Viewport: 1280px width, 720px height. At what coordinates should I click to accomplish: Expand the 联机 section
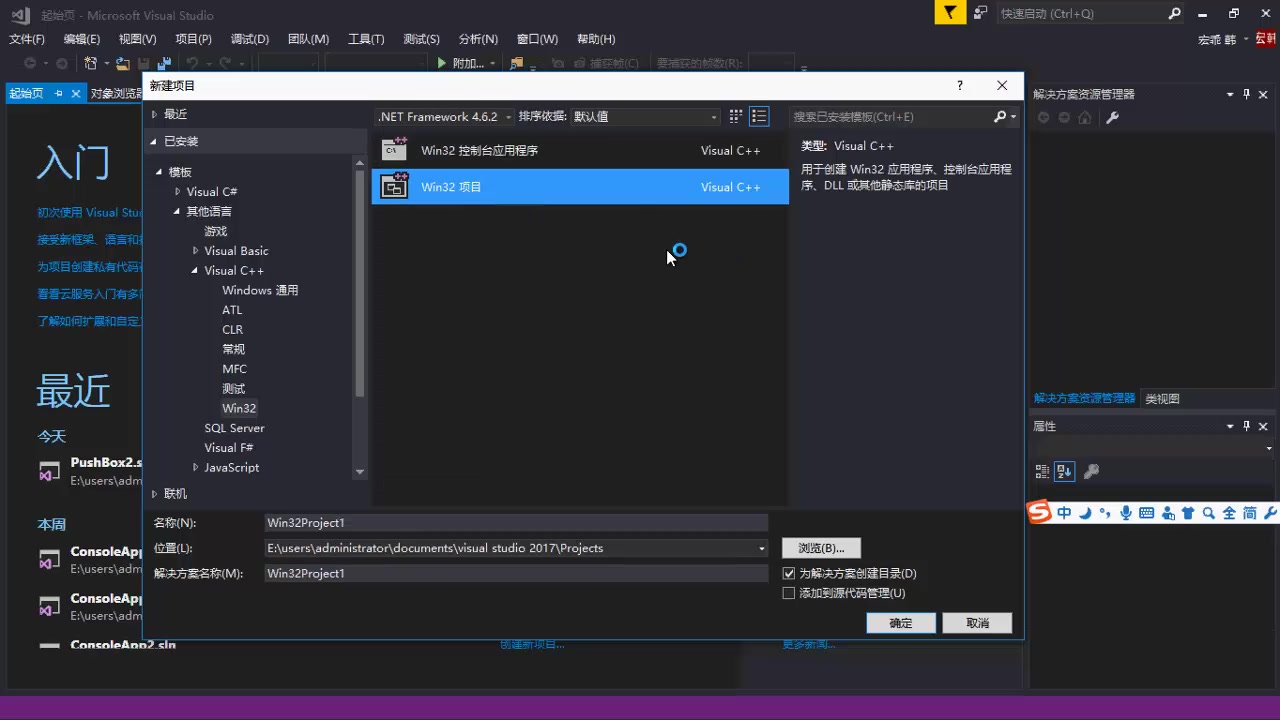154,494
